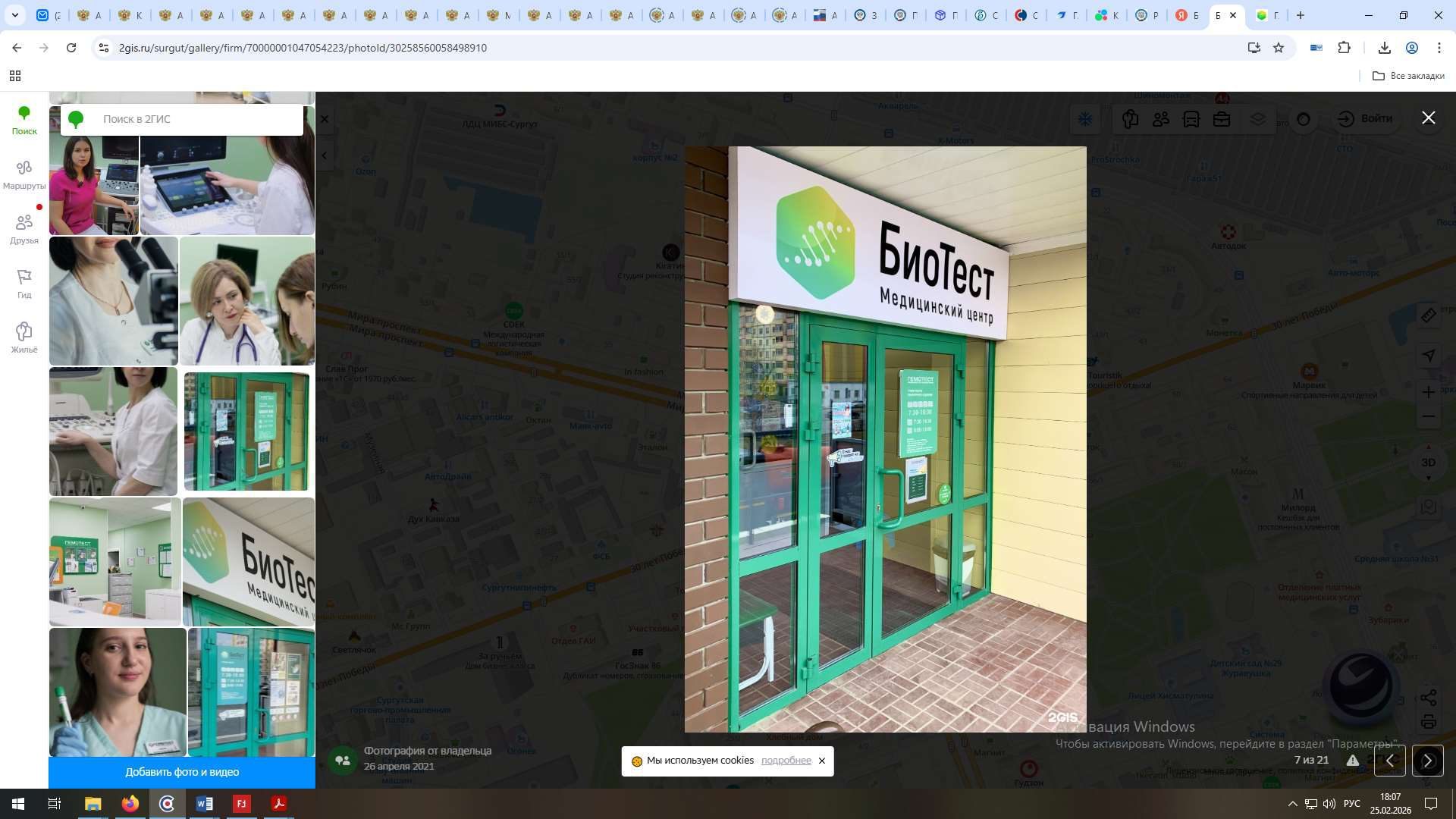This screenshot has height=819, width=1456.
Task: Toggle the snowflake winter theme icon
Action: 1085,119
